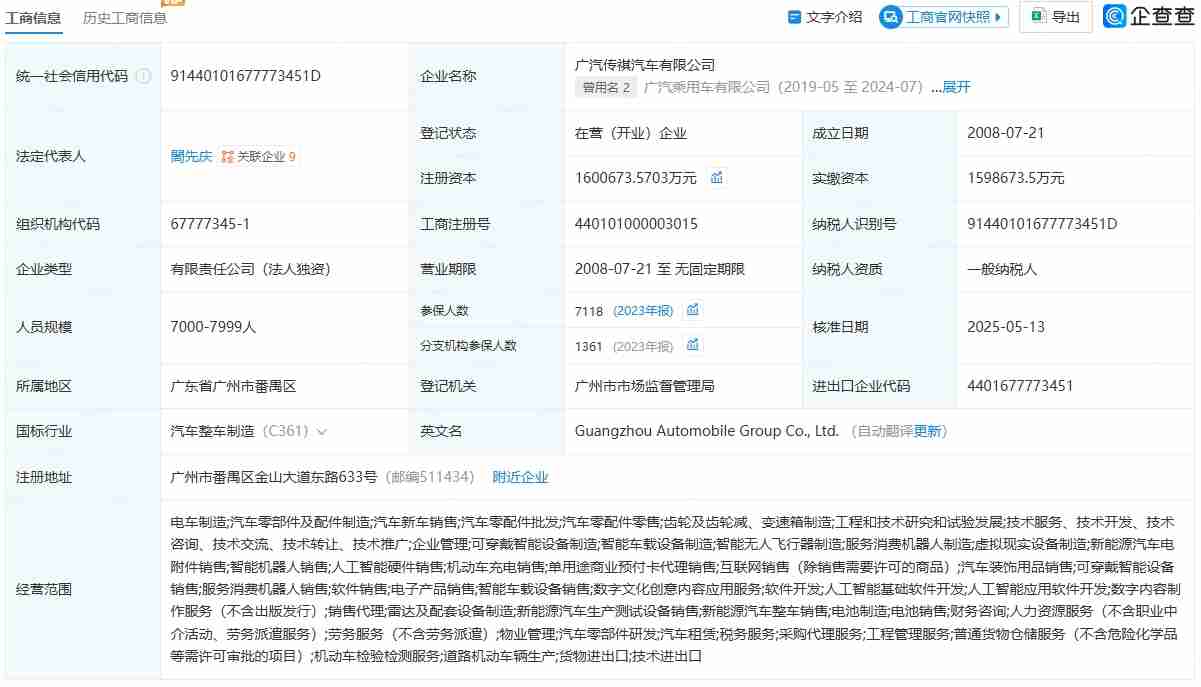Switch to the 历史工商信息 tab
Viewport: 1201px width, 687px height.
pos(124,16)
